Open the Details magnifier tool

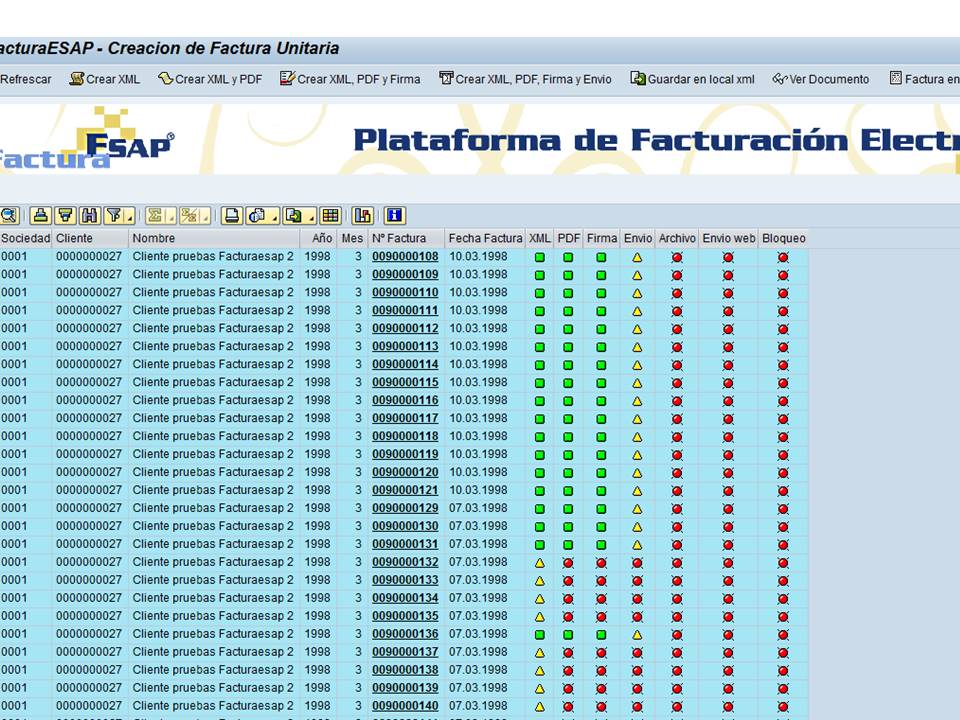pos(10,216)
